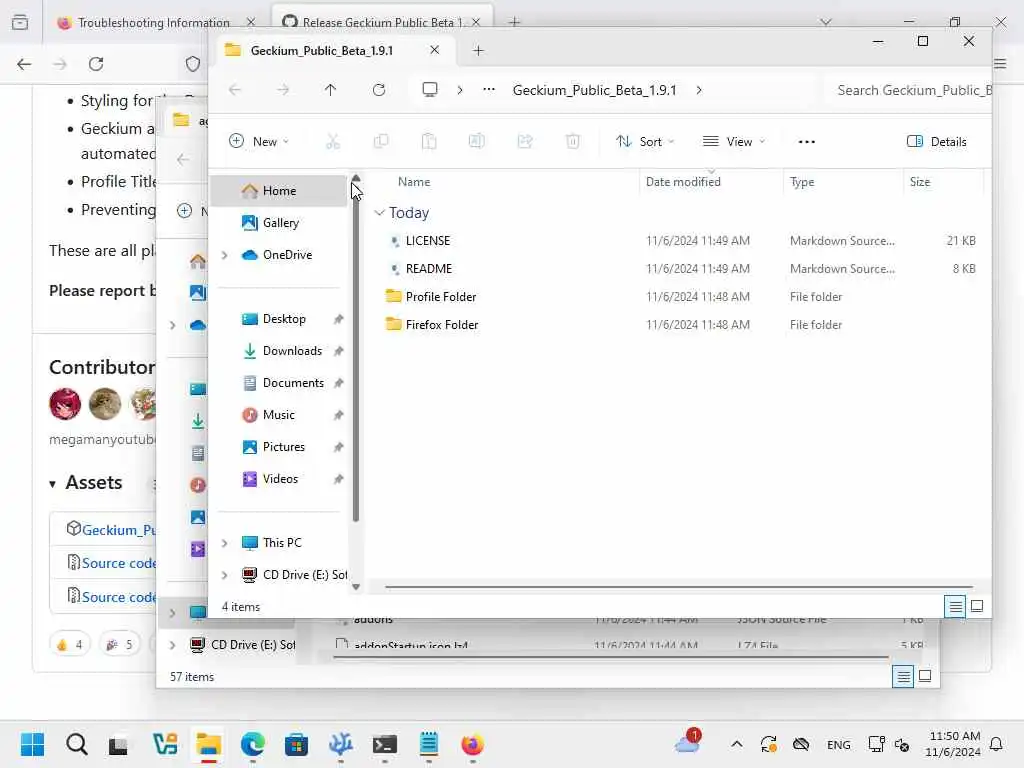Screen dimensions: 1024x768
Task: Expand the OneDrive tree node
Action: coord(225,255)
